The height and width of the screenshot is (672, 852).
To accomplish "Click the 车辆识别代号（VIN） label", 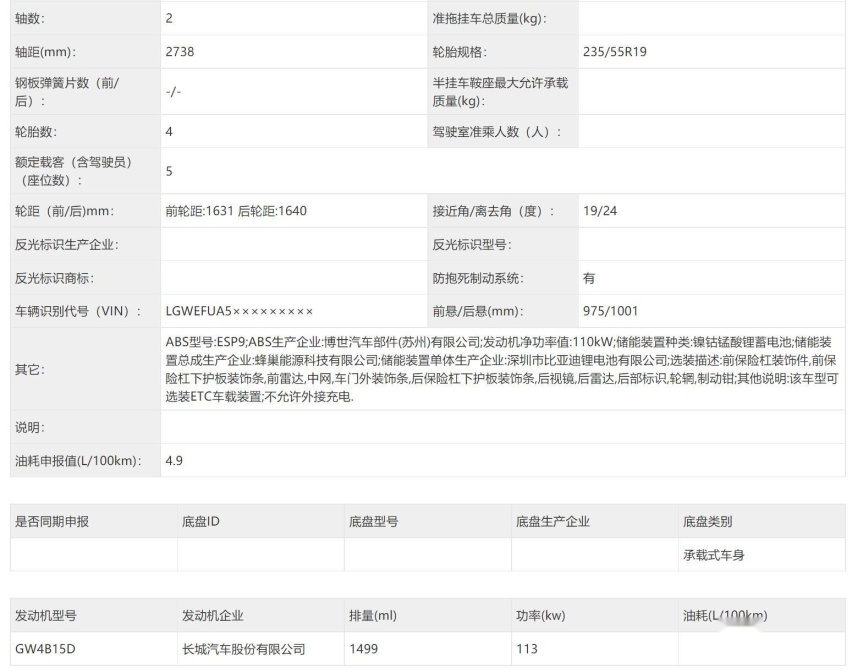I will click(x=78, y=312).
